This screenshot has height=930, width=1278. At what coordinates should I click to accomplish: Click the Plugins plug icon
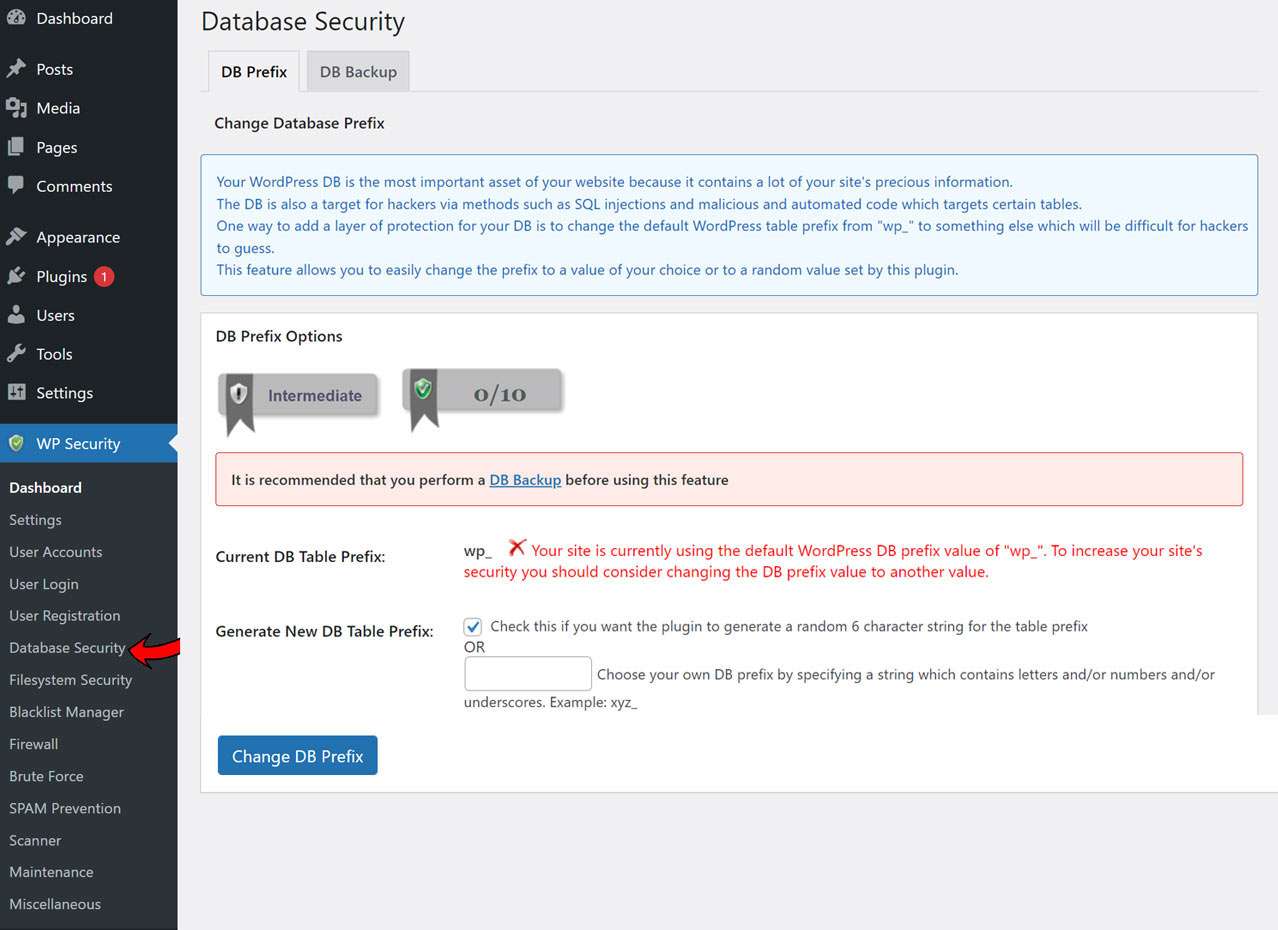point(16,276)
